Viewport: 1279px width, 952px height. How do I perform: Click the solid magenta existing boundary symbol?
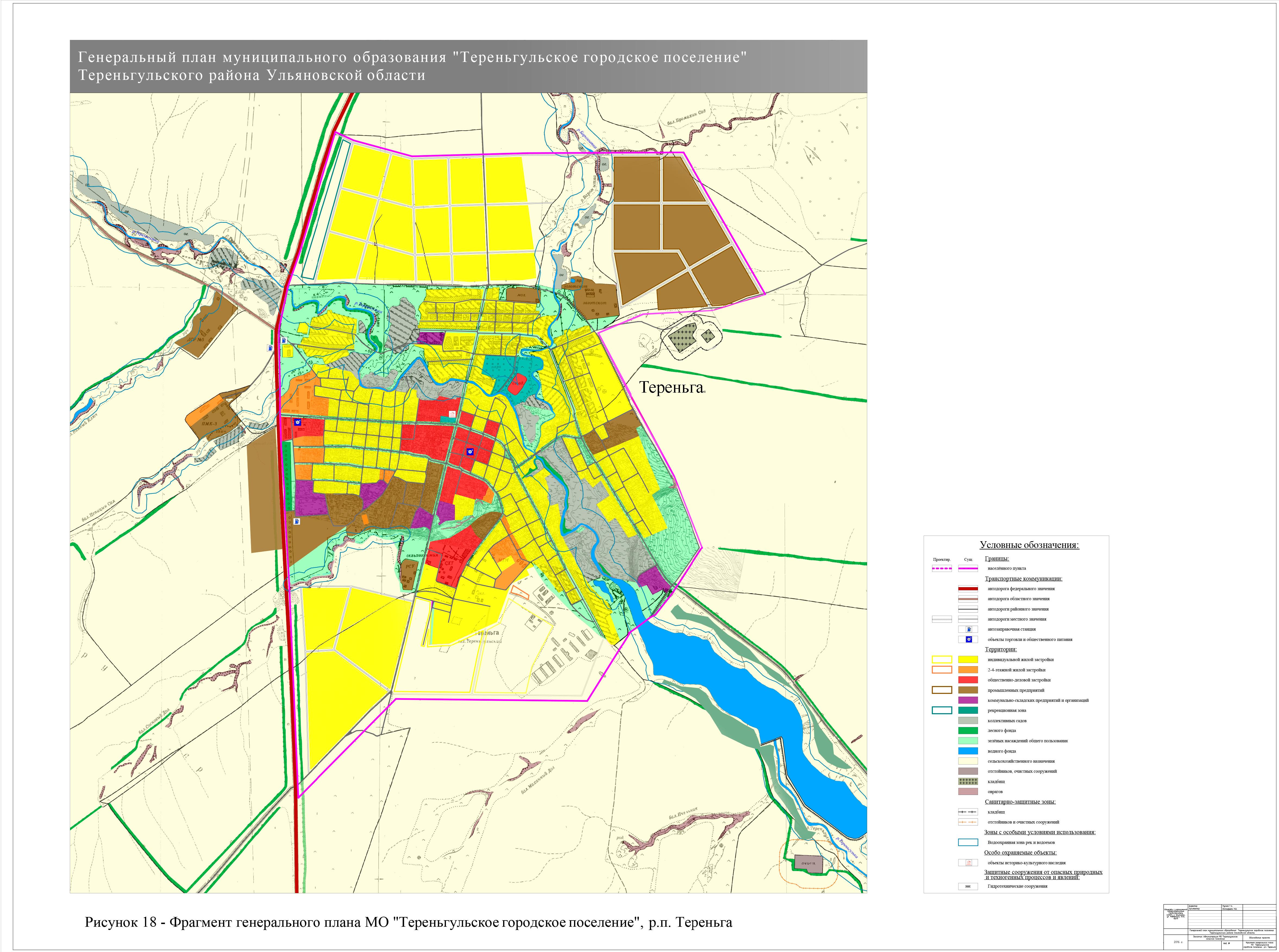pos(968,568)
